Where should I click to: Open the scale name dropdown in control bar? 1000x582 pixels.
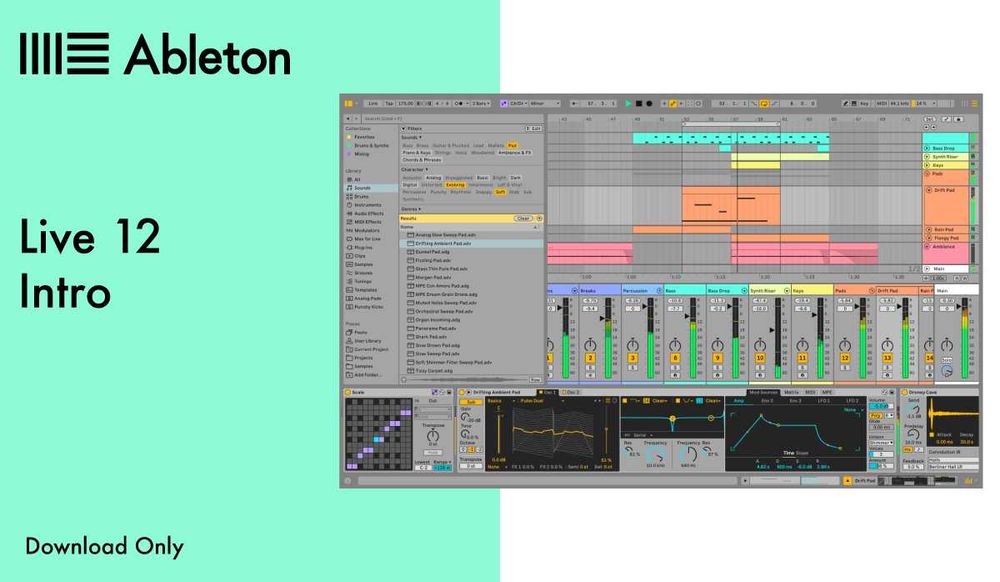click(545, 103)
